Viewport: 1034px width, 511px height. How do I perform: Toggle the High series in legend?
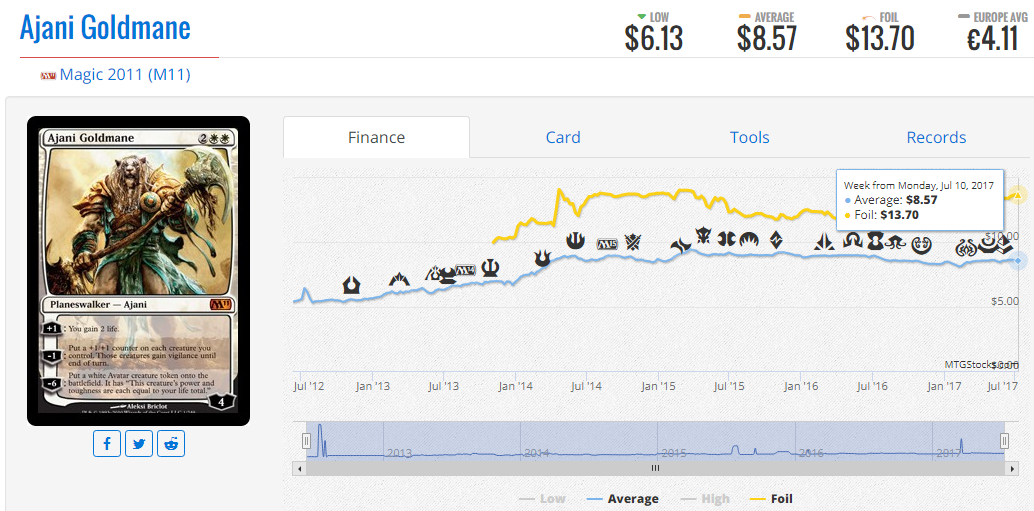[703, 499]
